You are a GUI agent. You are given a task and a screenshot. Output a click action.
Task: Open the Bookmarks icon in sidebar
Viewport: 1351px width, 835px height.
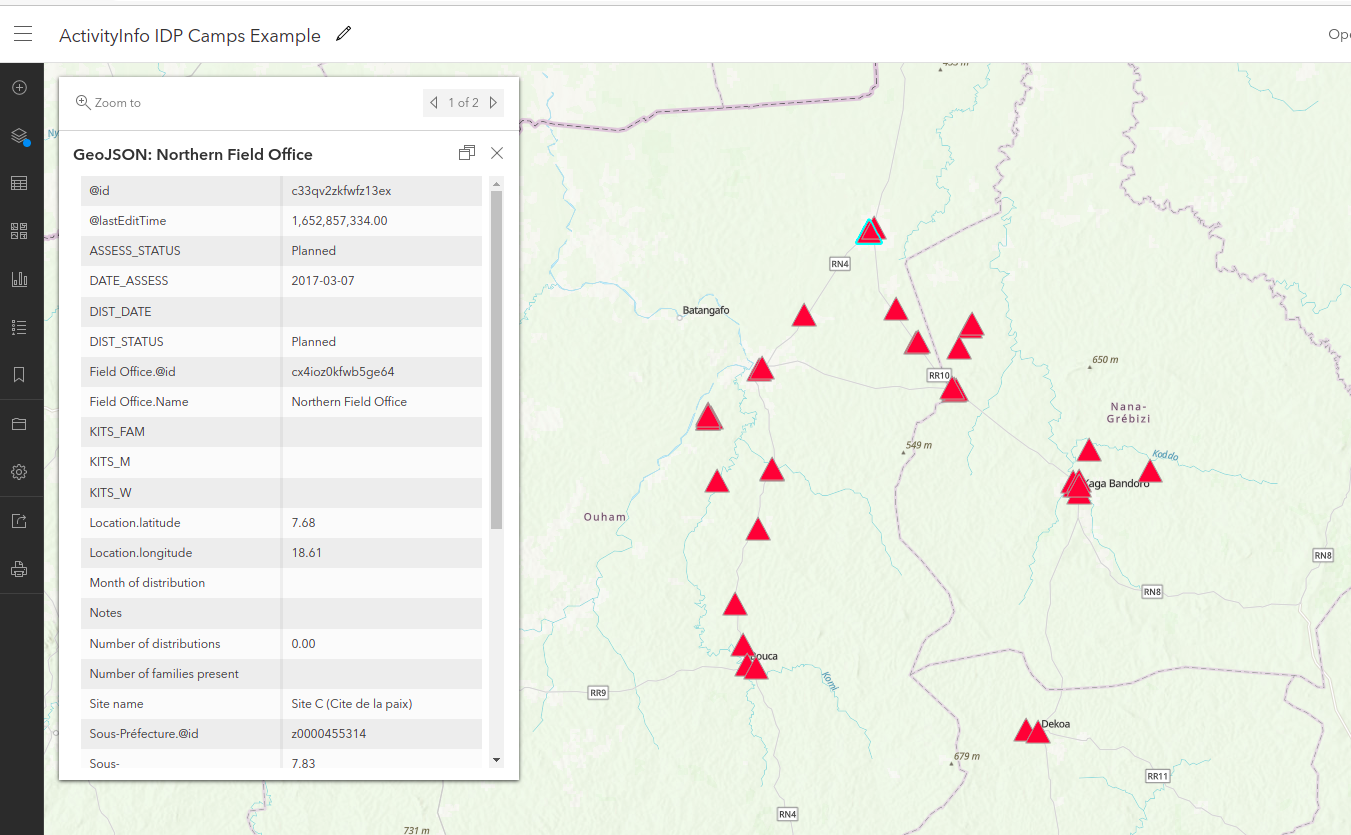click(19, 375)
